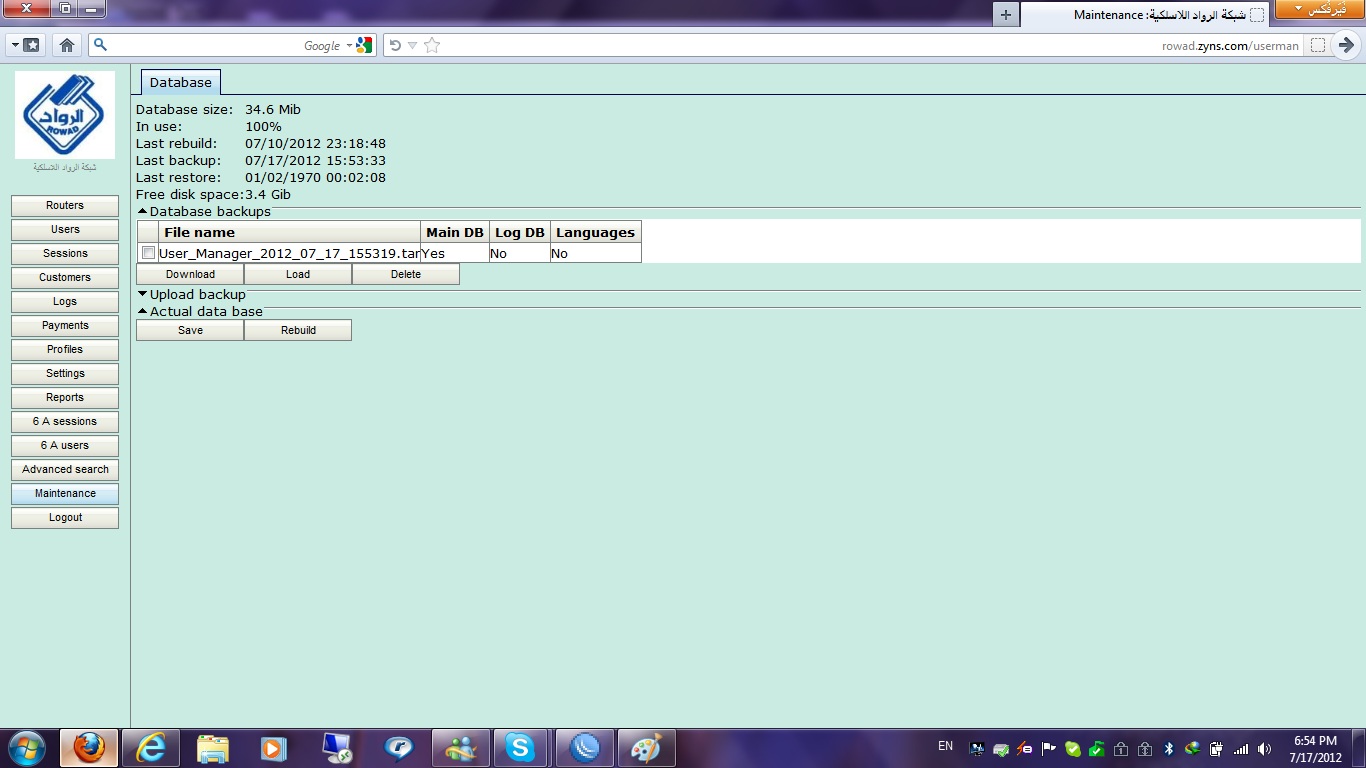Viewport: 1366px width, 768px height.
Task: Open a new tab with the plus button
Action: point(1006,15)
